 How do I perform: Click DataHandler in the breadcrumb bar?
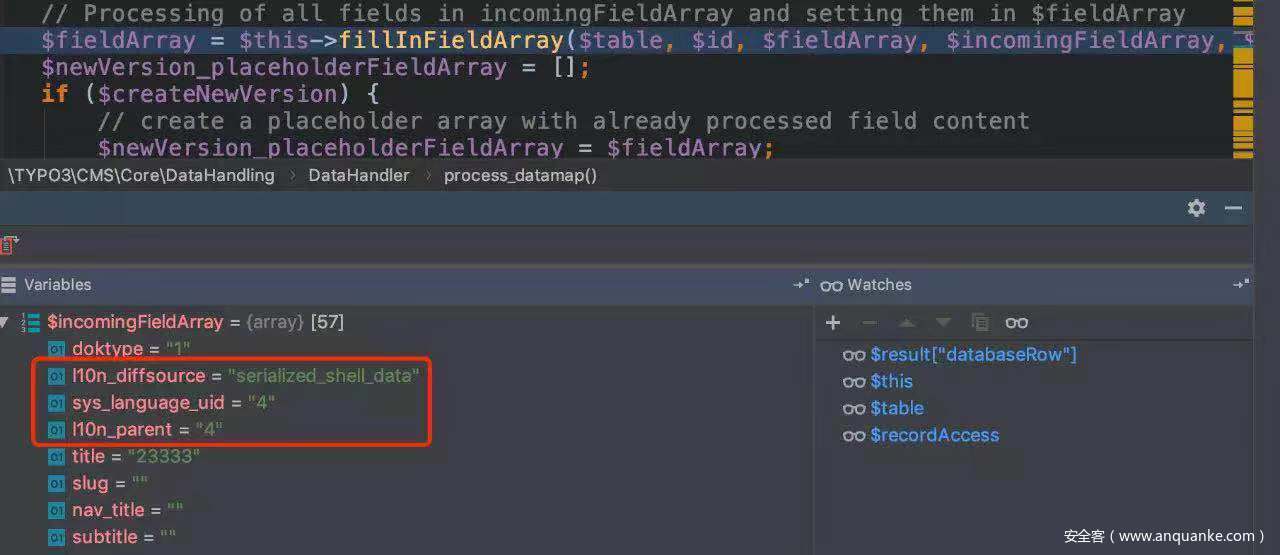(358, 175)
